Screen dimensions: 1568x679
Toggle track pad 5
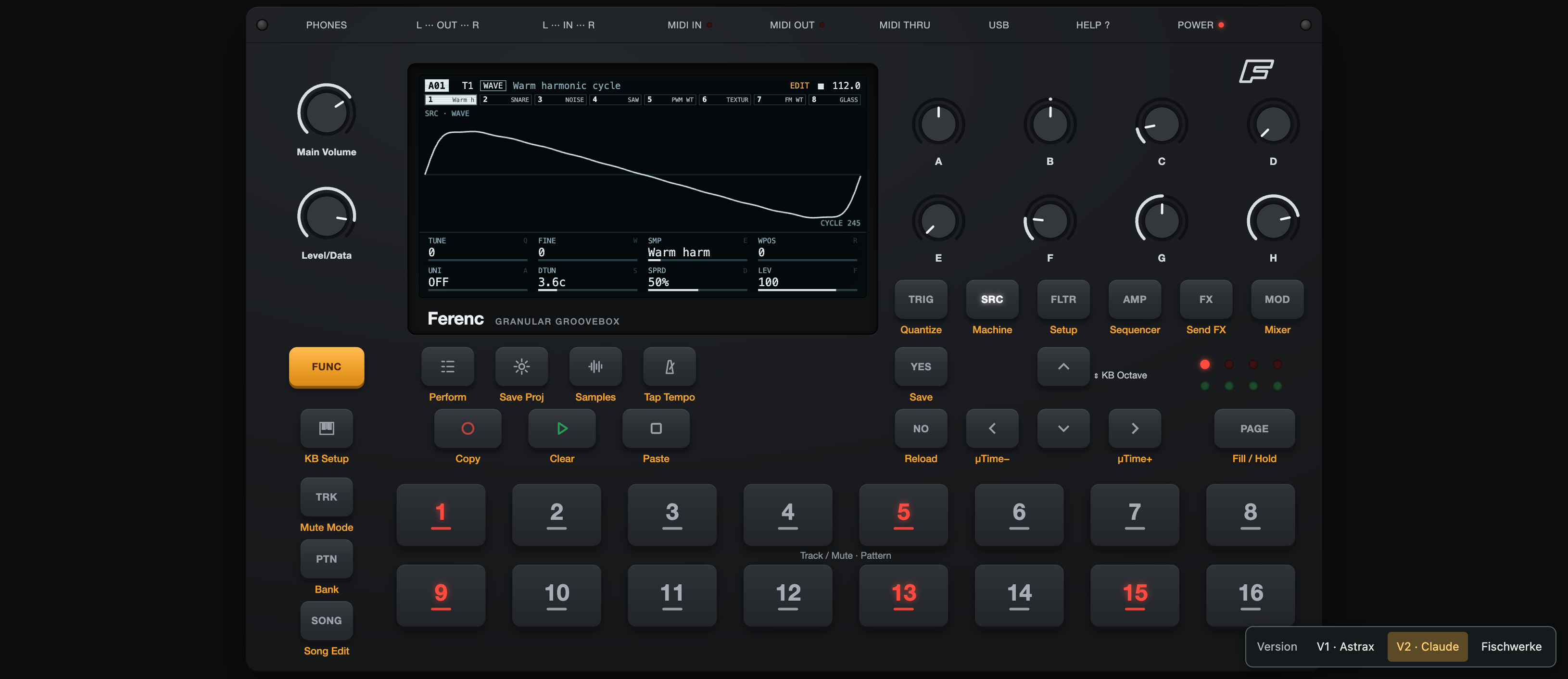pyautogui.click(x=903, y=515)
